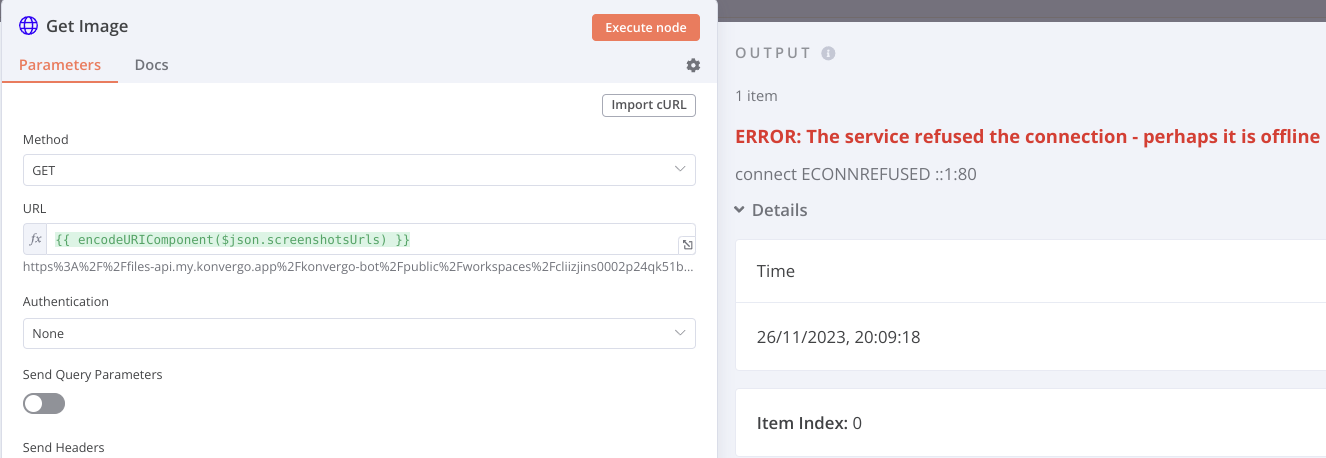This screenshot has height=458, width=1326.
Task: Click the Time row in details
Action: (1030, 271)
